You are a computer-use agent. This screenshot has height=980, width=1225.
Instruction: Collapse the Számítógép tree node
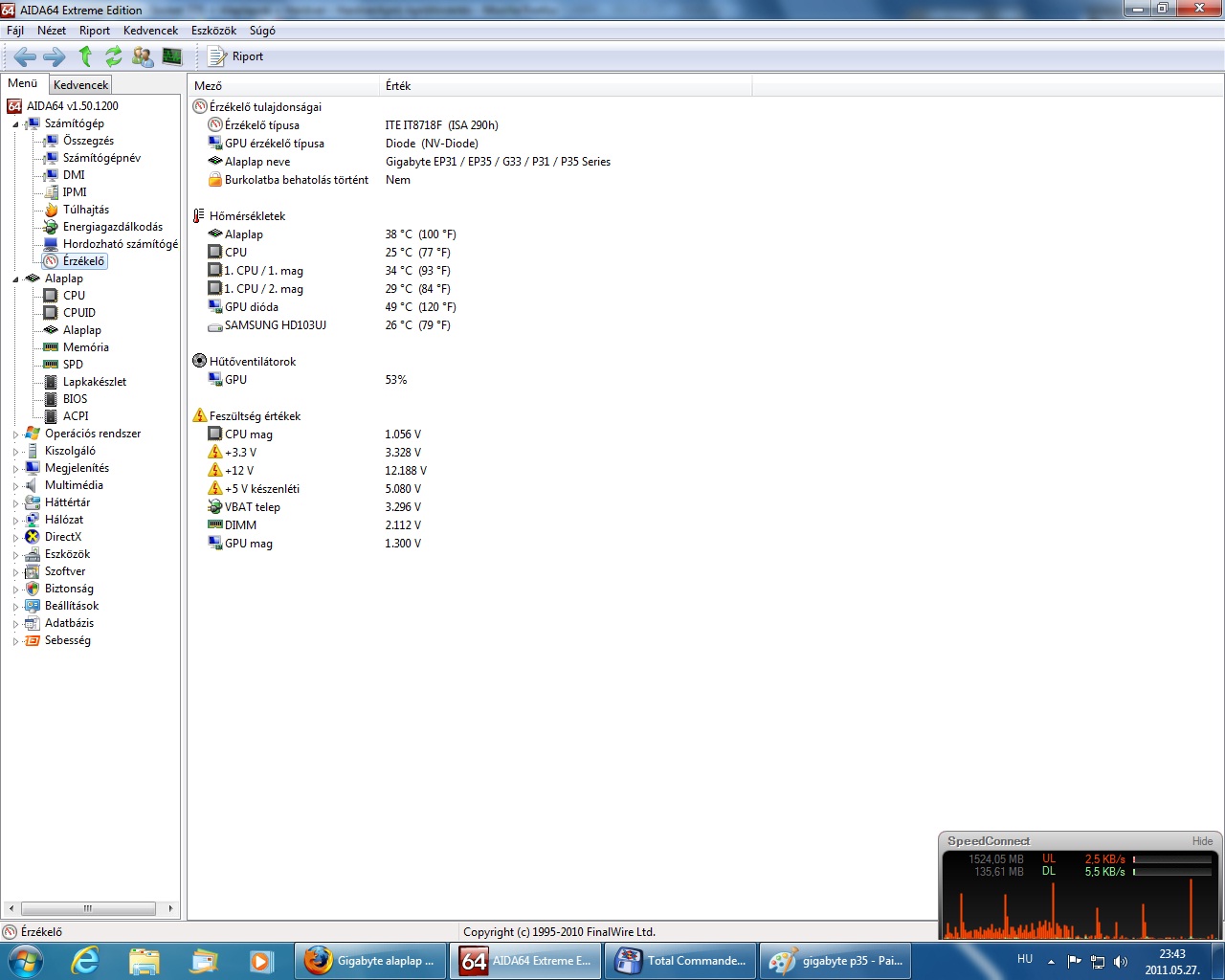click(x=15, y=124)
